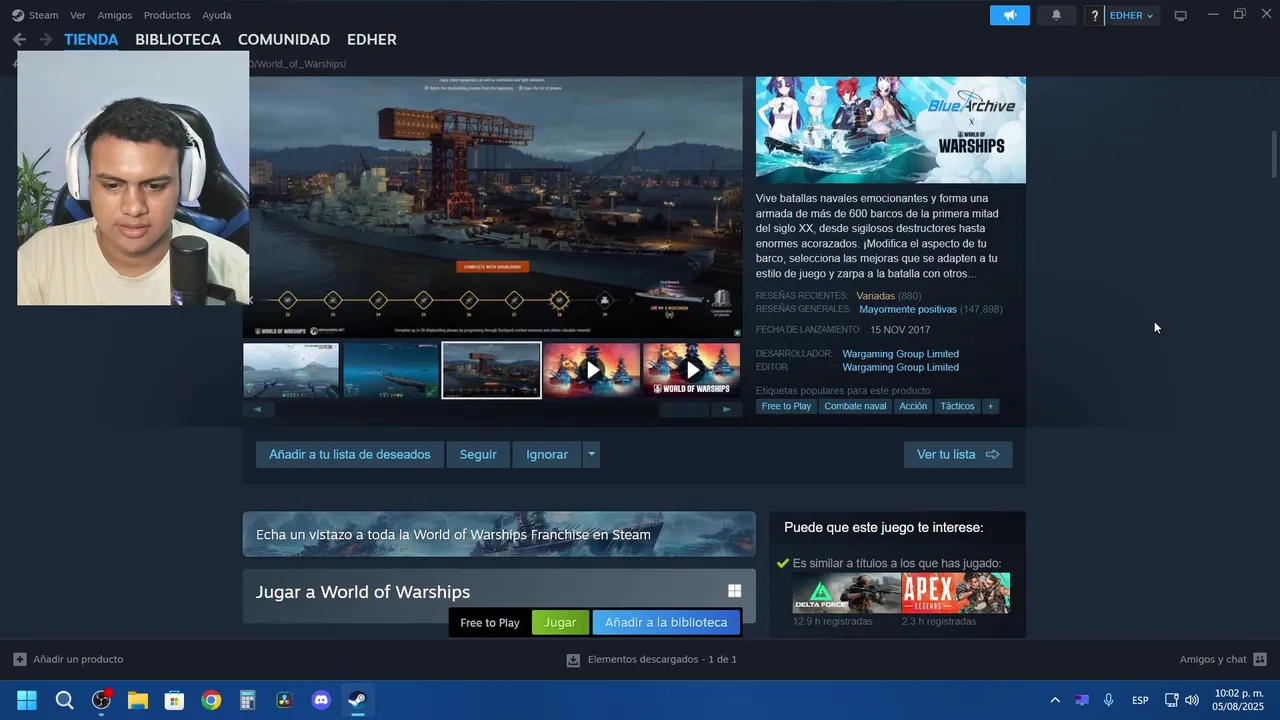Open the Ver menu

coord(78,15)
